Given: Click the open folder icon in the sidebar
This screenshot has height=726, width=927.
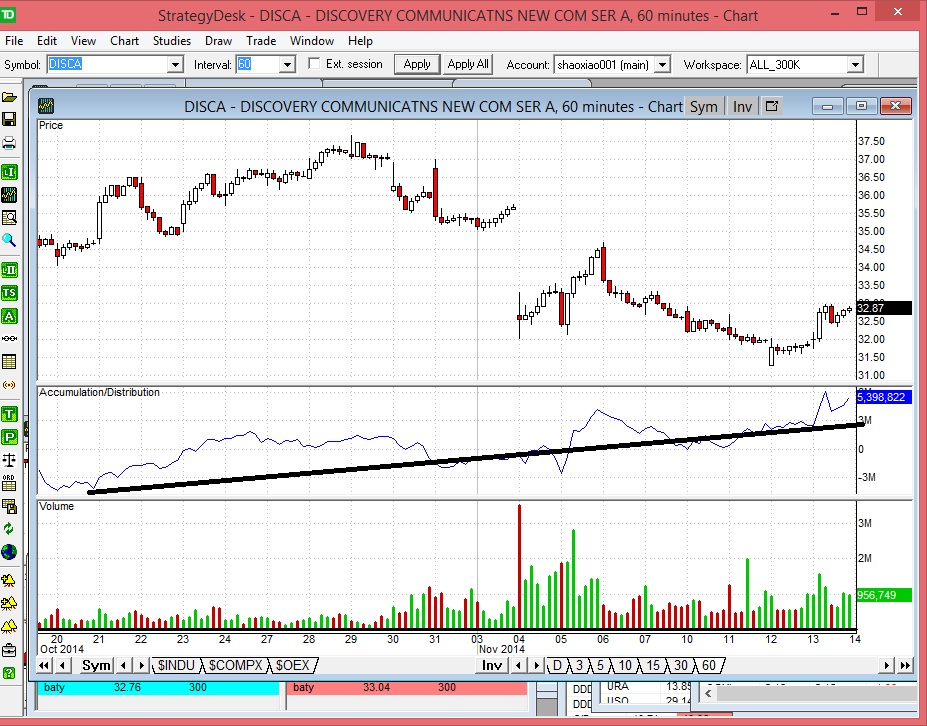Looking at the screenshot, I should click(x=9, y=98).
